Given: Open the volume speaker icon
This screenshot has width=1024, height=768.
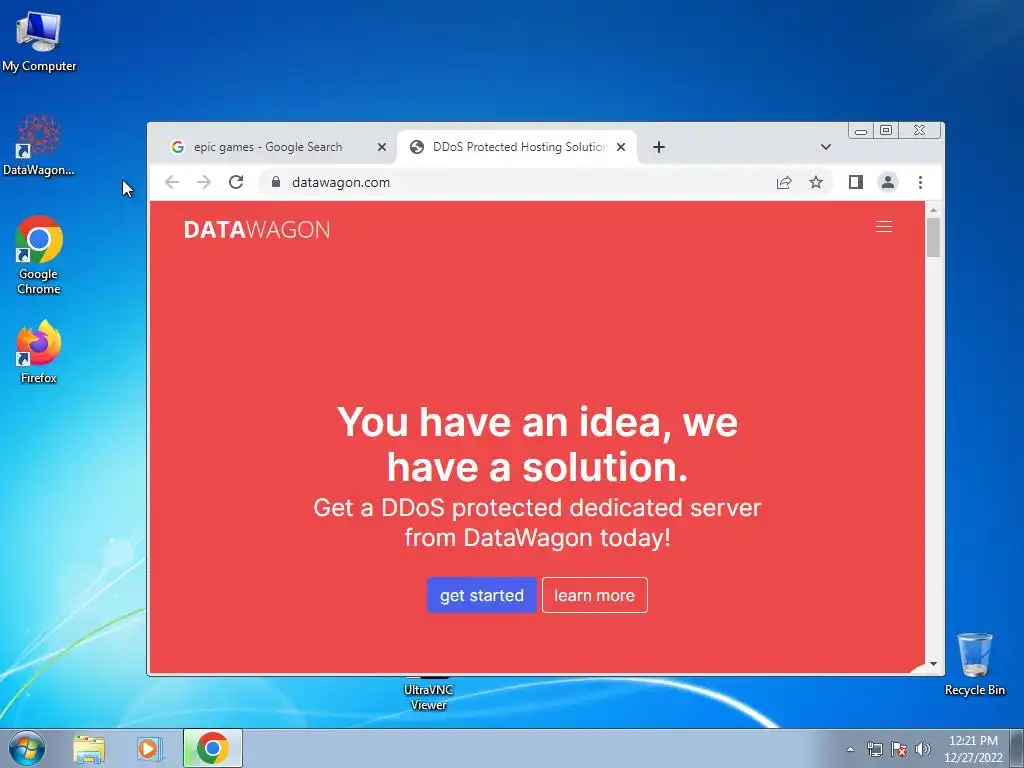Looking at the screenshot, I should [923, 749].
